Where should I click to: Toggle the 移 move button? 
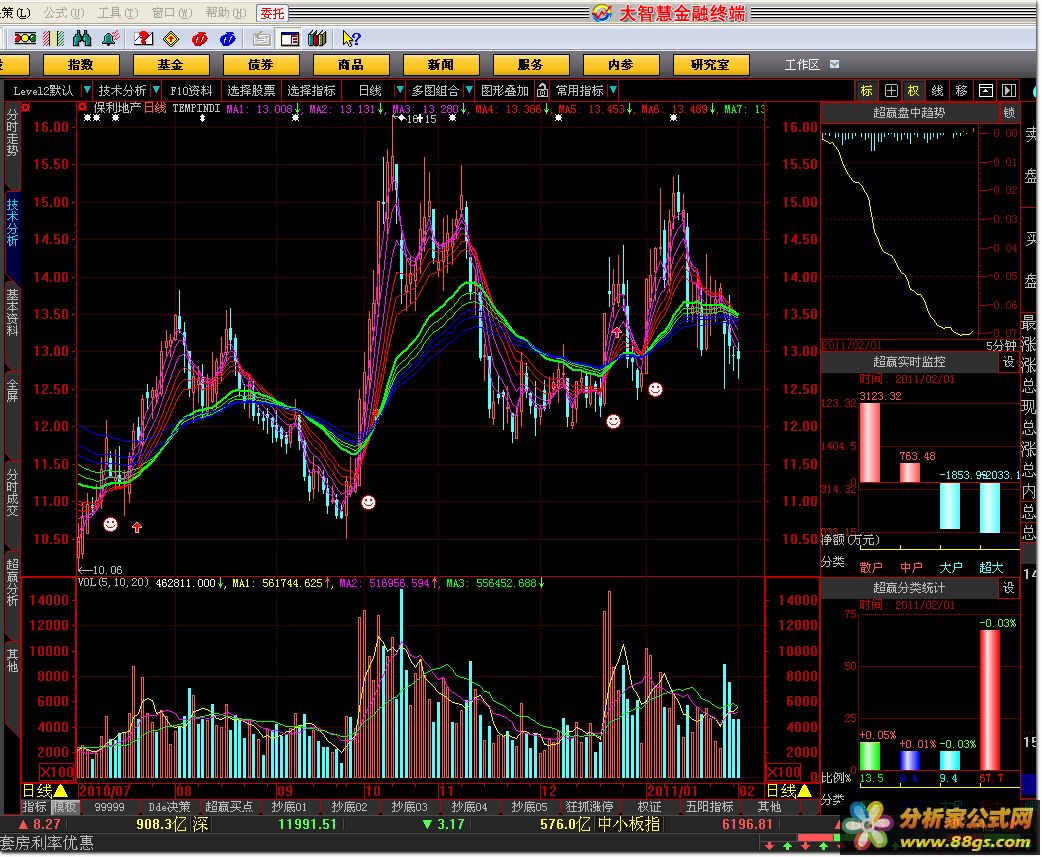[962, 90]
